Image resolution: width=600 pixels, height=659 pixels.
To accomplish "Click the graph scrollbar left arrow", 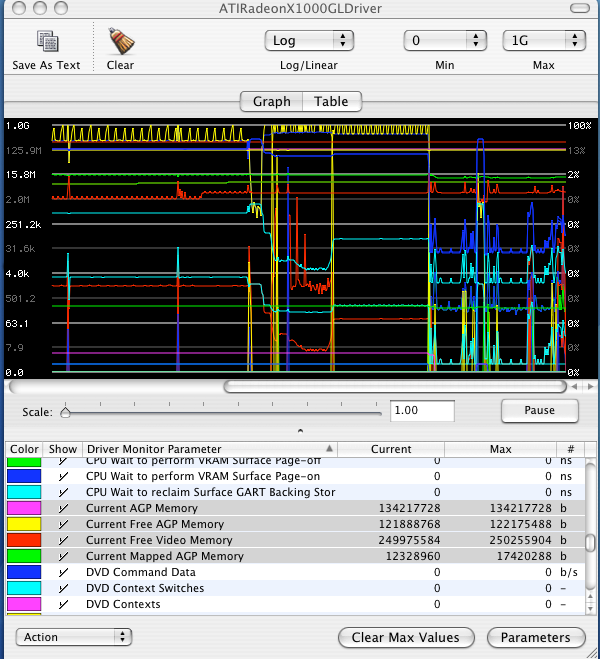I will tap(575, 386).
